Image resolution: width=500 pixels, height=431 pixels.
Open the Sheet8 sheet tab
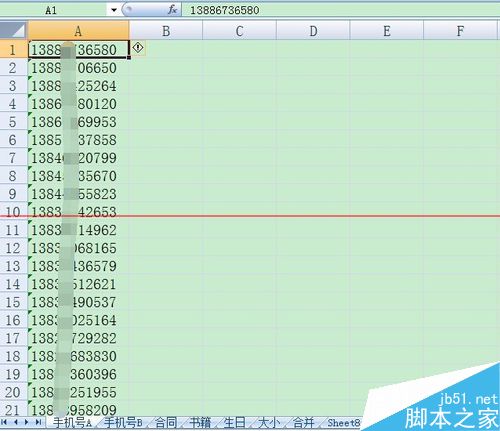point(343,423)
